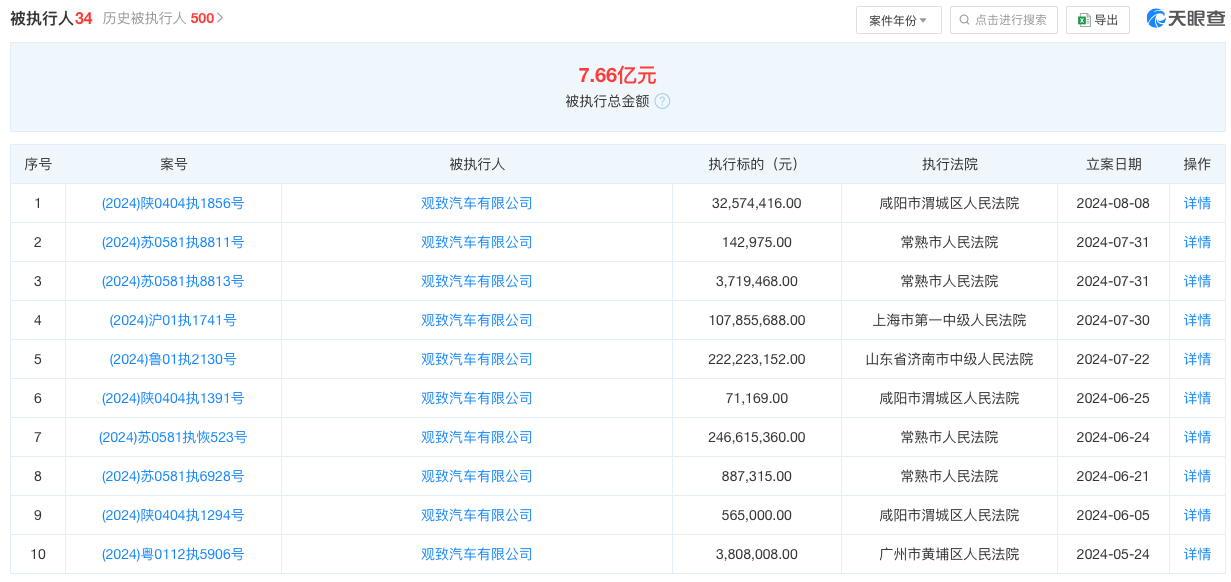
Task: Expand 历史被执行人 500 chevron
Action: 220,18
